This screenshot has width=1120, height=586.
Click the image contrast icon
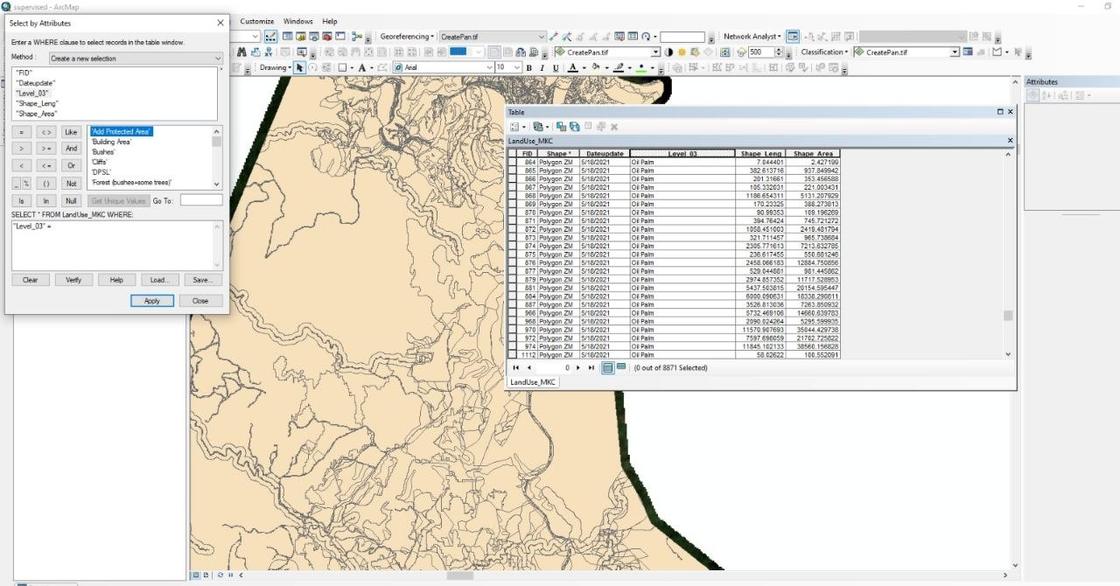669,52
